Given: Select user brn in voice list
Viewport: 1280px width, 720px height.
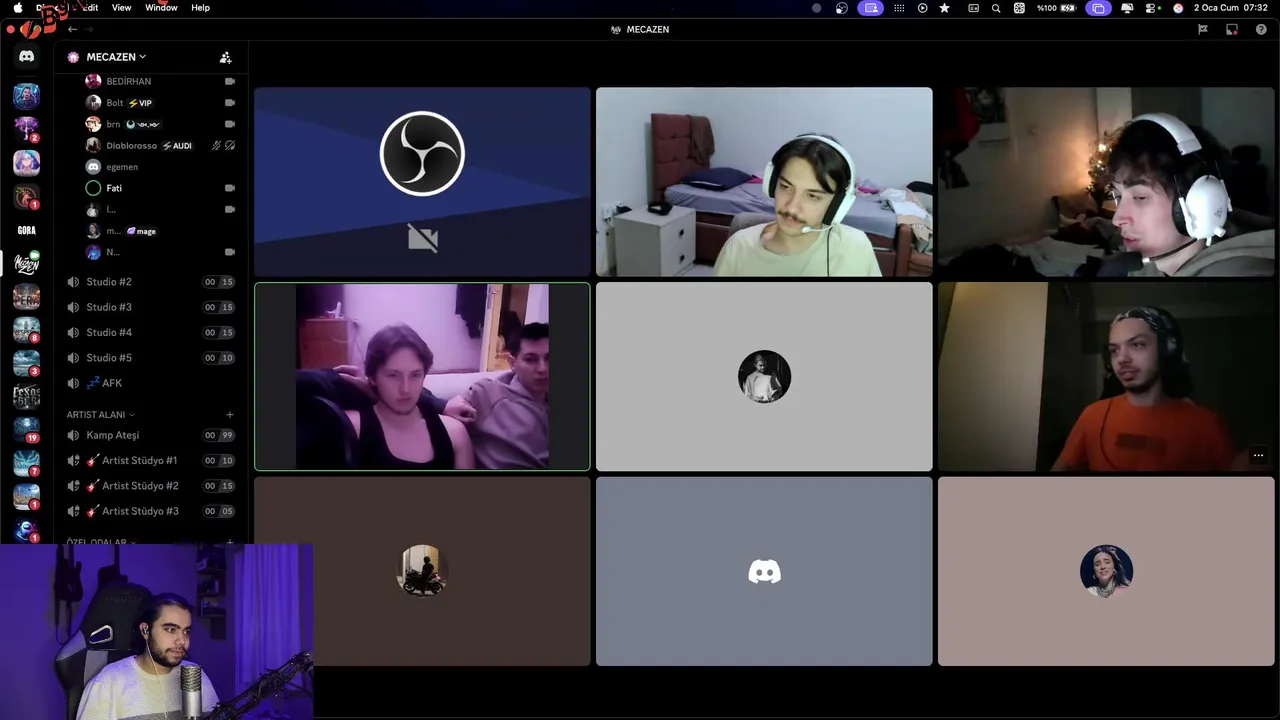Looking at the screenshot, I should (x=160, y=124).
